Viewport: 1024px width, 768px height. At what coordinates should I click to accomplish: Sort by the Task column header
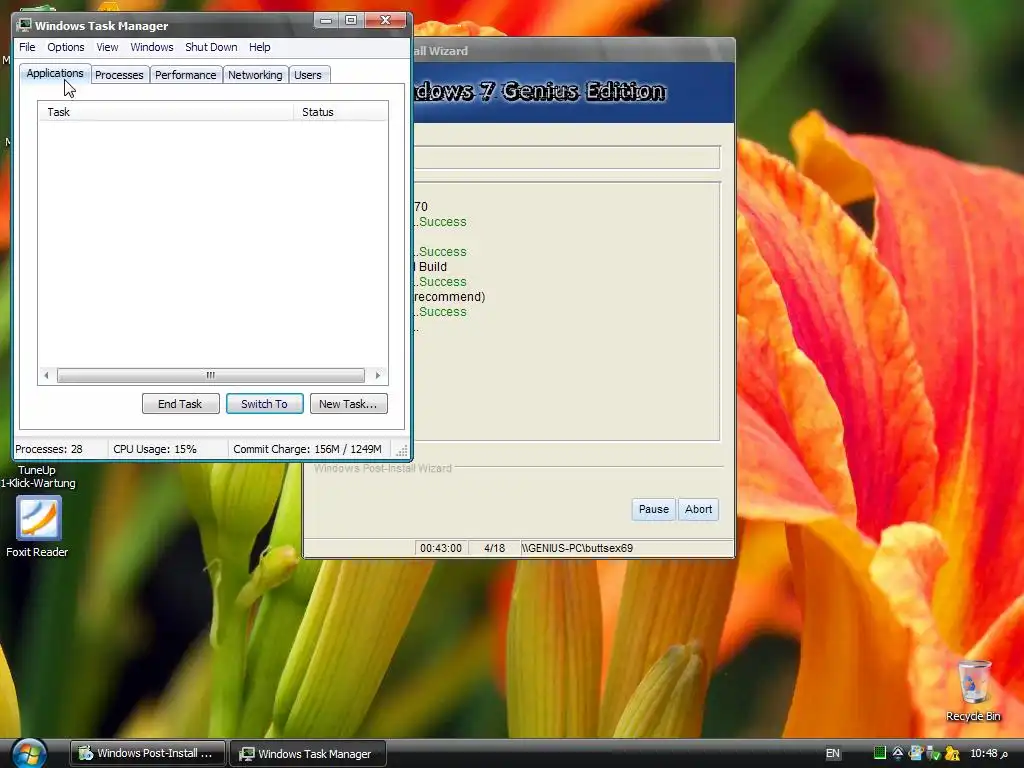(x=166, y=112)
